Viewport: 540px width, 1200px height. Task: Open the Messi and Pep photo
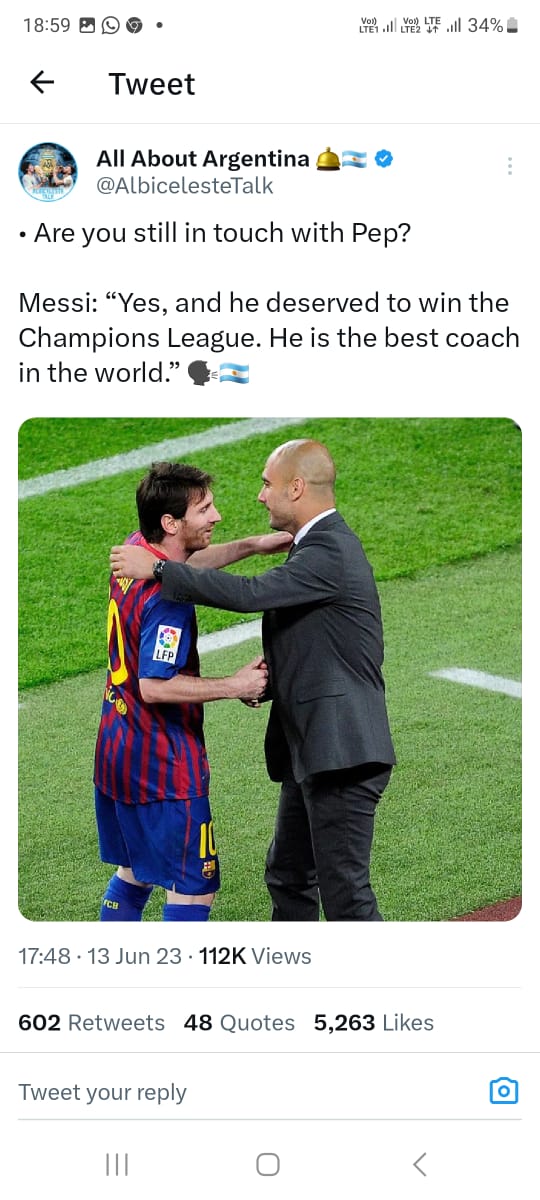(270, 669)
